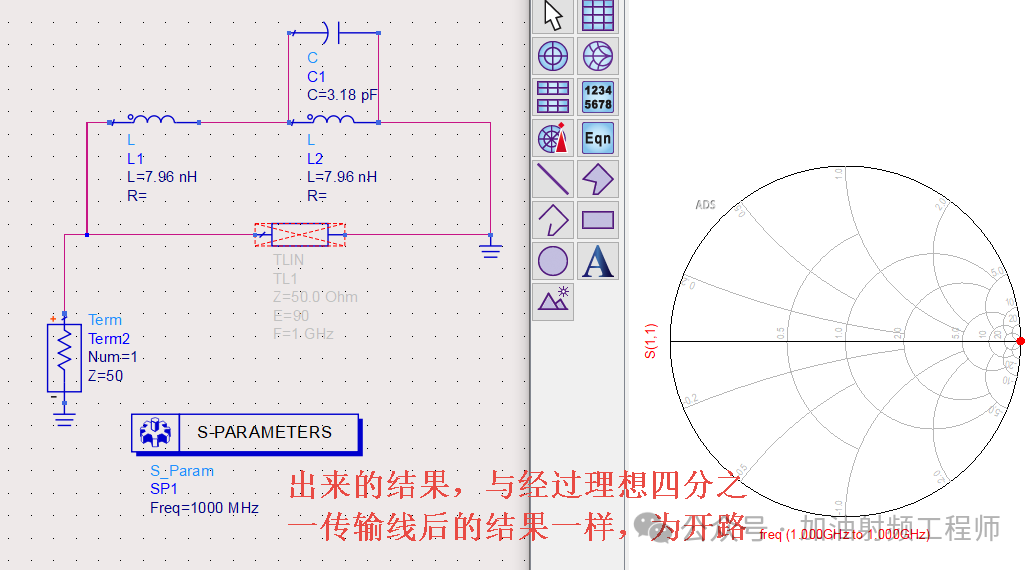
Task: Add an Eqn equation
Action: click(598, 138)
